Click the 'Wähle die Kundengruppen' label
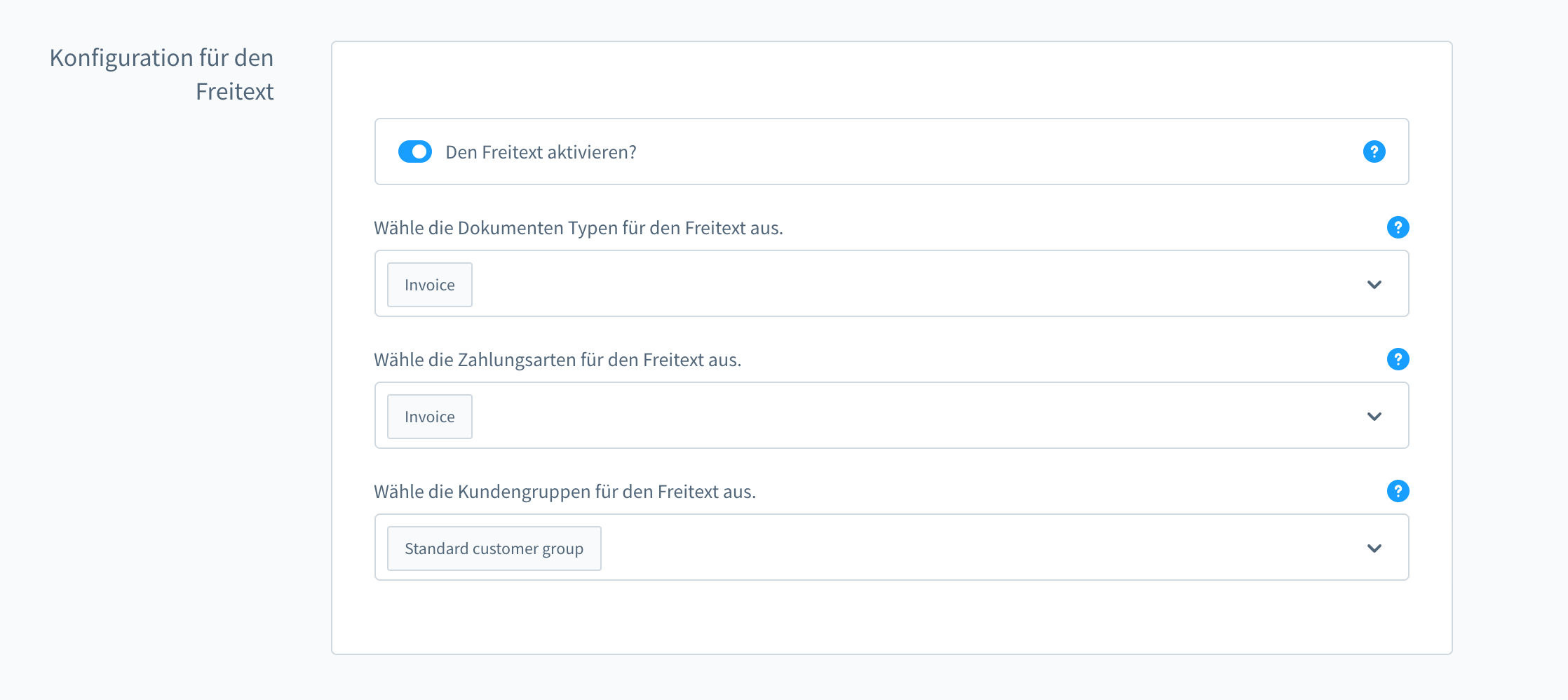The width and height of the screenshot is (1568, 700). 565,492
